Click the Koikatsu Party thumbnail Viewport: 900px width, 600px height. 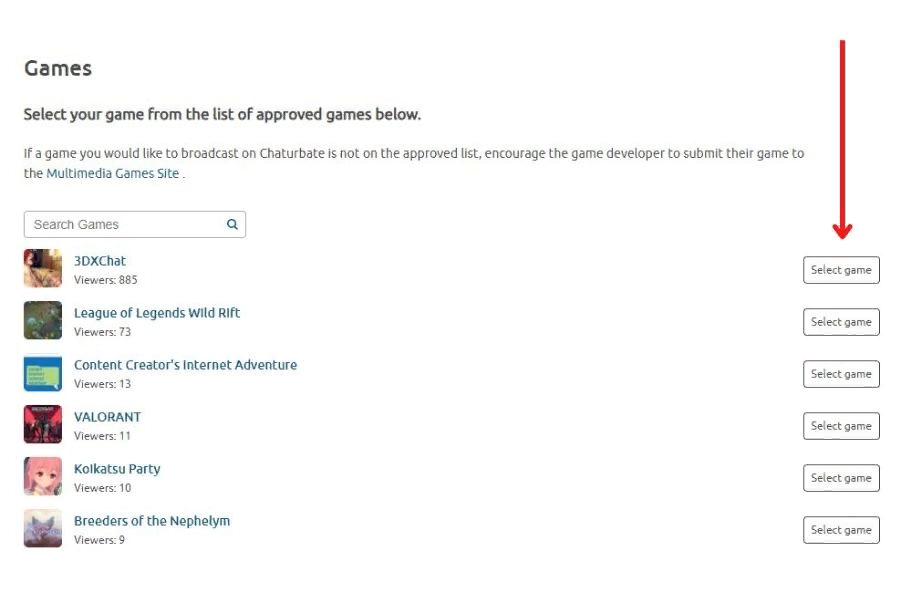pos(43,477)
